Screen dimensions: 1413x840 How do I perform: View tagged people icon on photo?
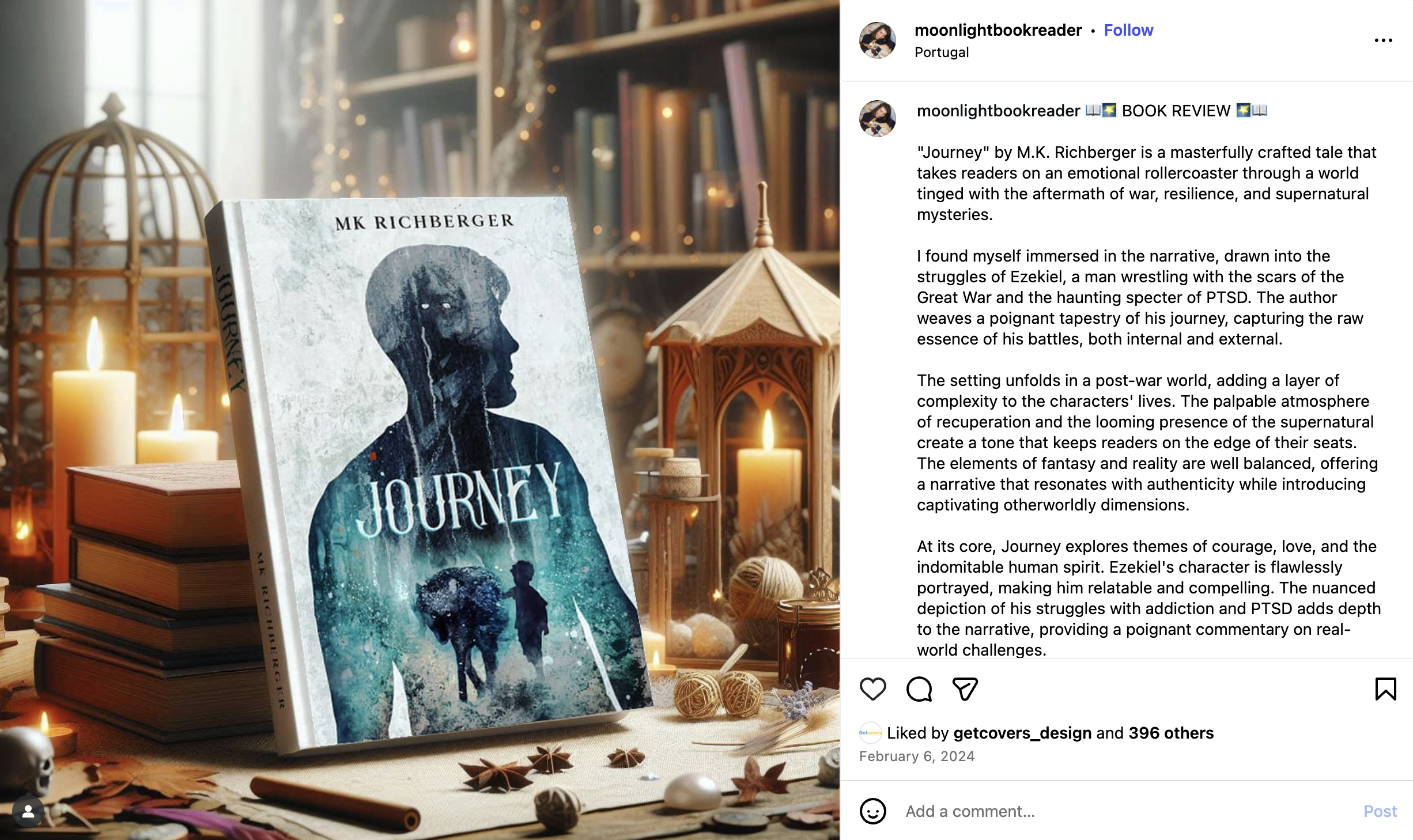pyautogui.click(x=28, y=812)
